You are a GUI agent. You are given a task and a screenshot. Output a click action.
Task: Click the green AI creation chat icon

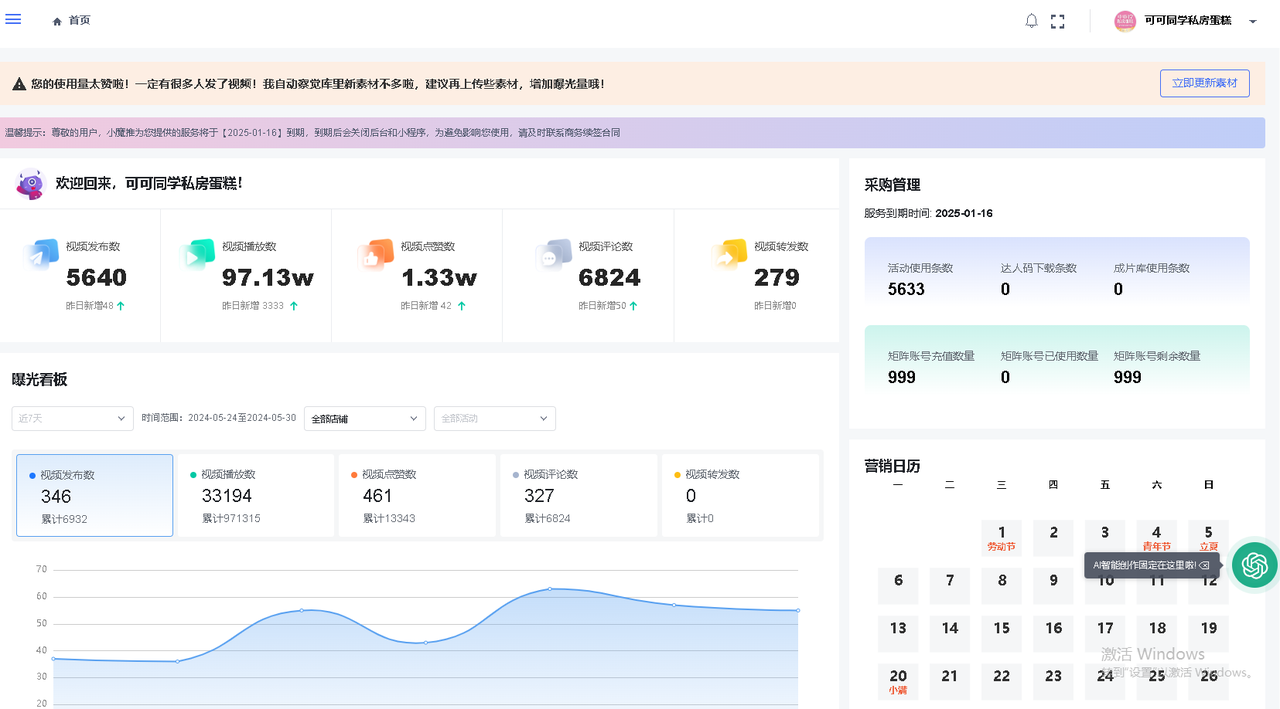pyautogui.click(x=1254, y=566)
